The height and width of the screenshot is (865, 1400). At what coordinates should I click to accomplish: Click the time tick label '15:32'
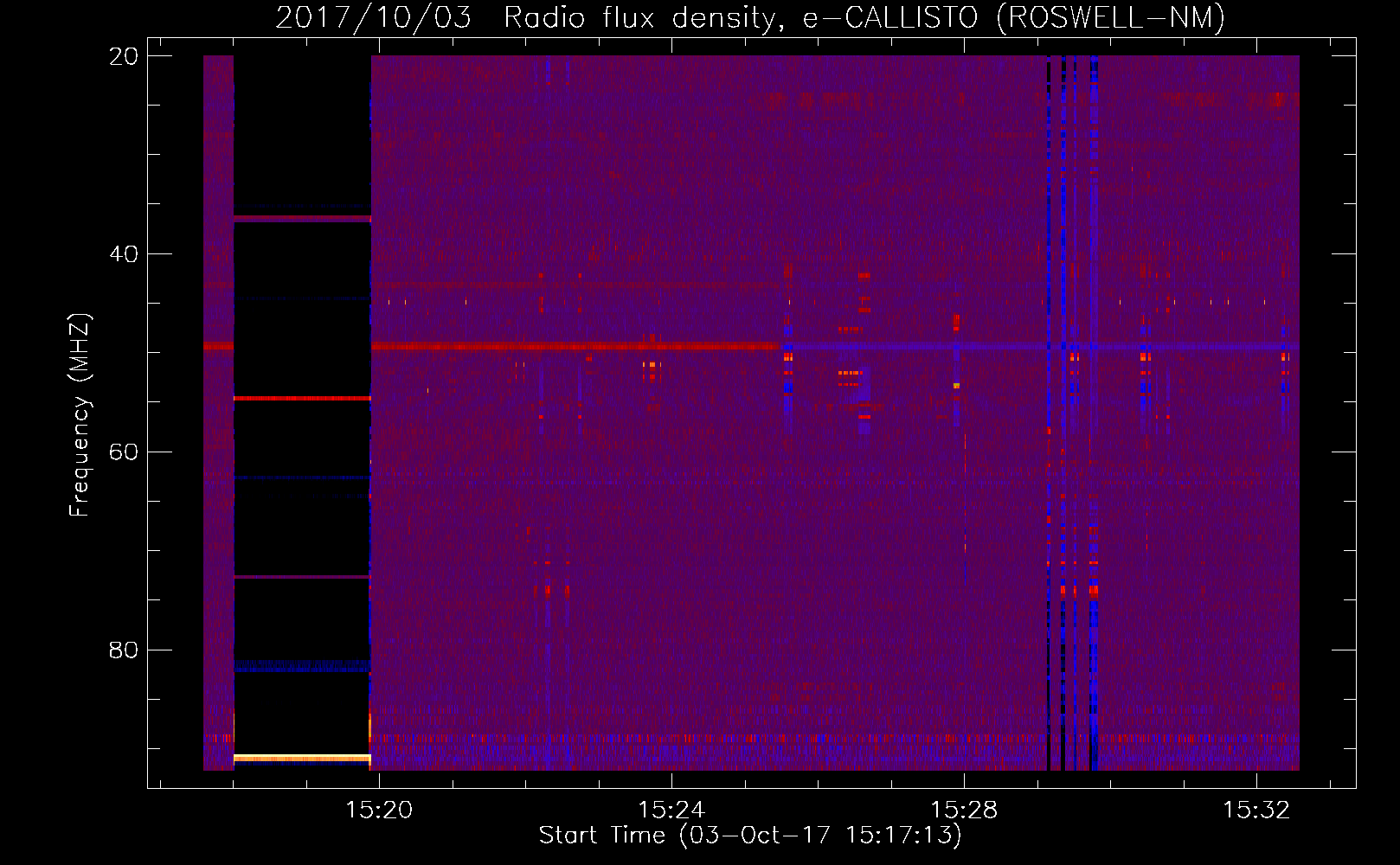(x=1256, y=810)
